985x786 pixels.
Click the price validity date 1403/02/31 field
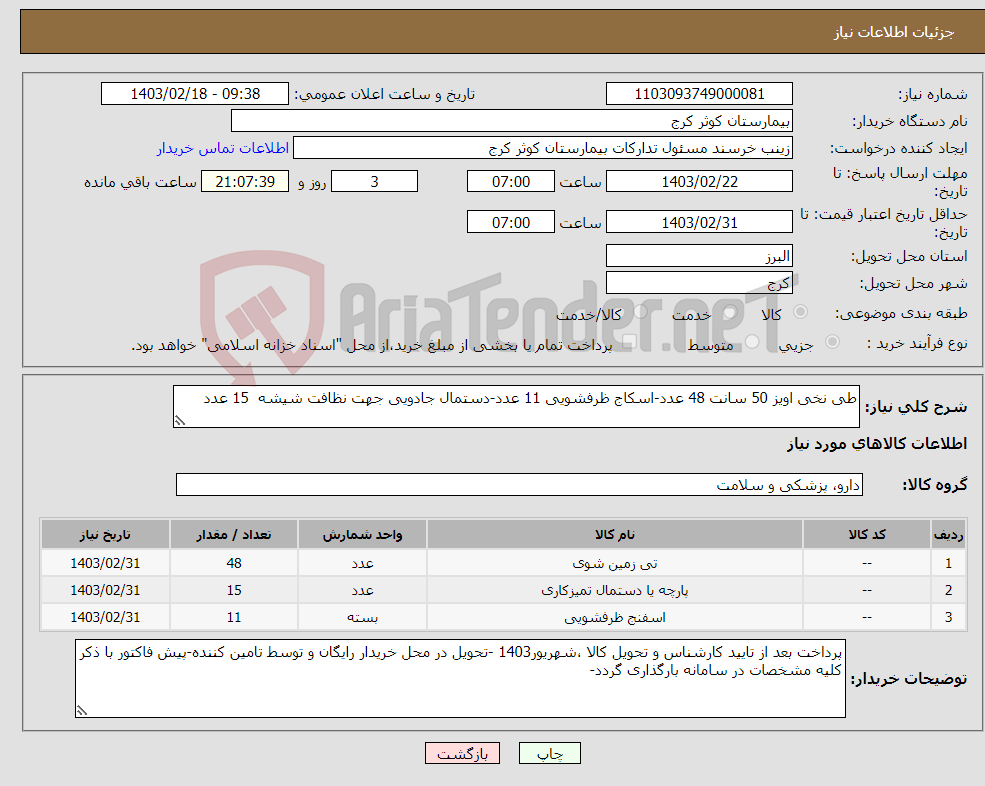point(699,222)
